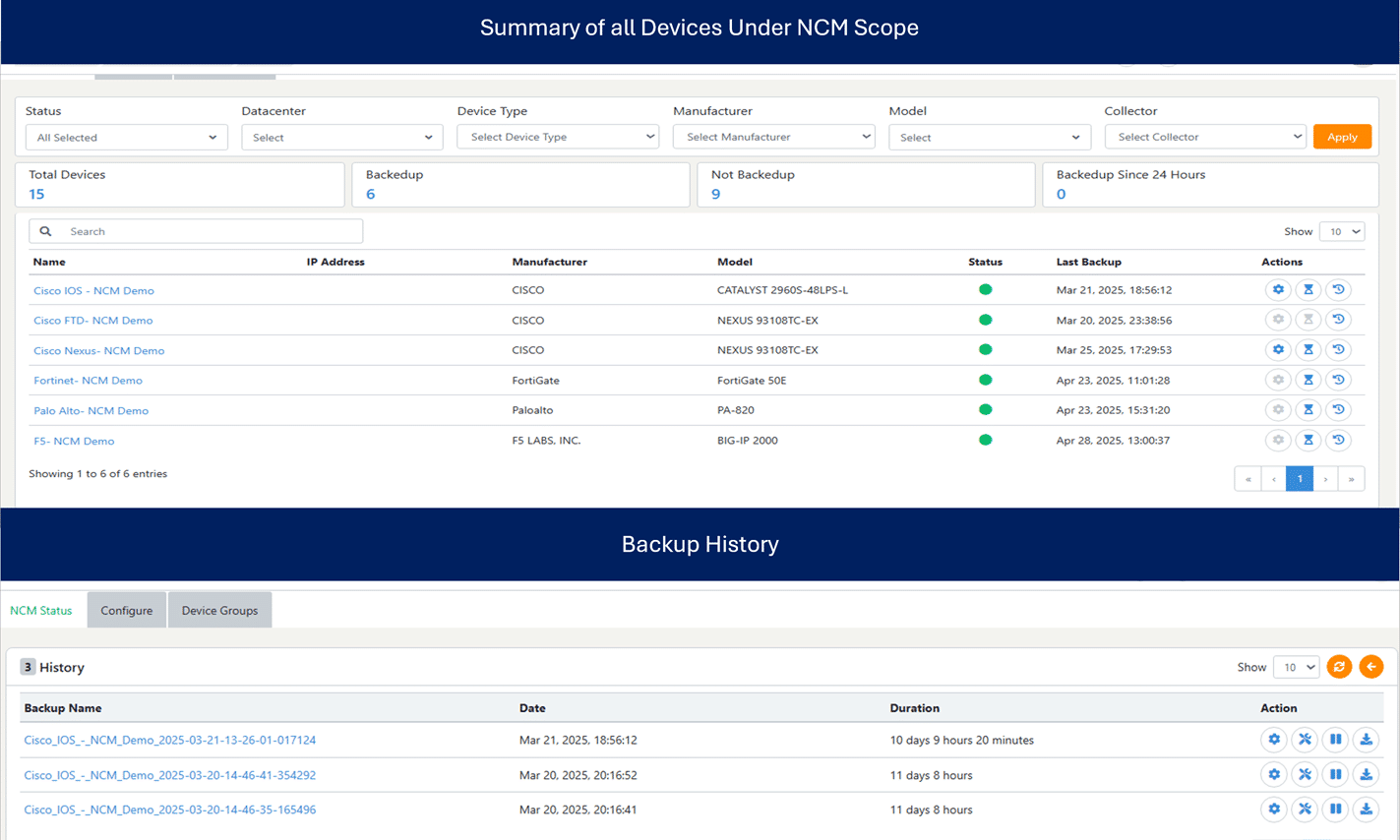Open the Device Groups tab
This screenshot has width=1400, height=840.
tap(219, 611)
